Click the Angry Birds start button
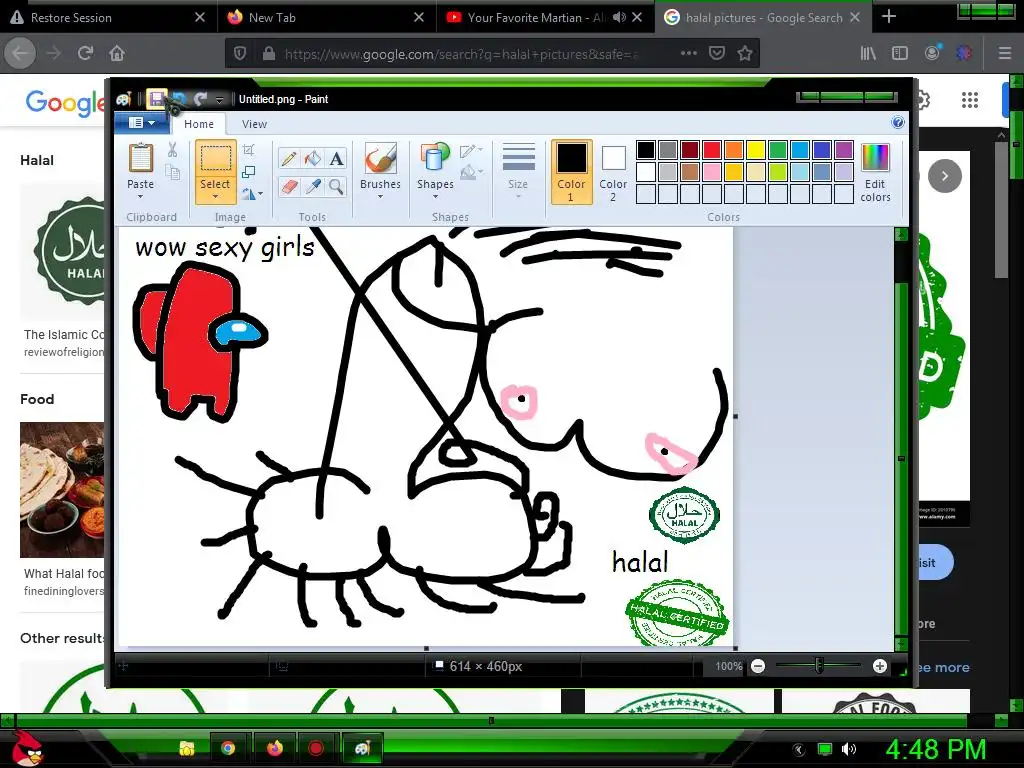1024x768 pixels. point(28,748)
